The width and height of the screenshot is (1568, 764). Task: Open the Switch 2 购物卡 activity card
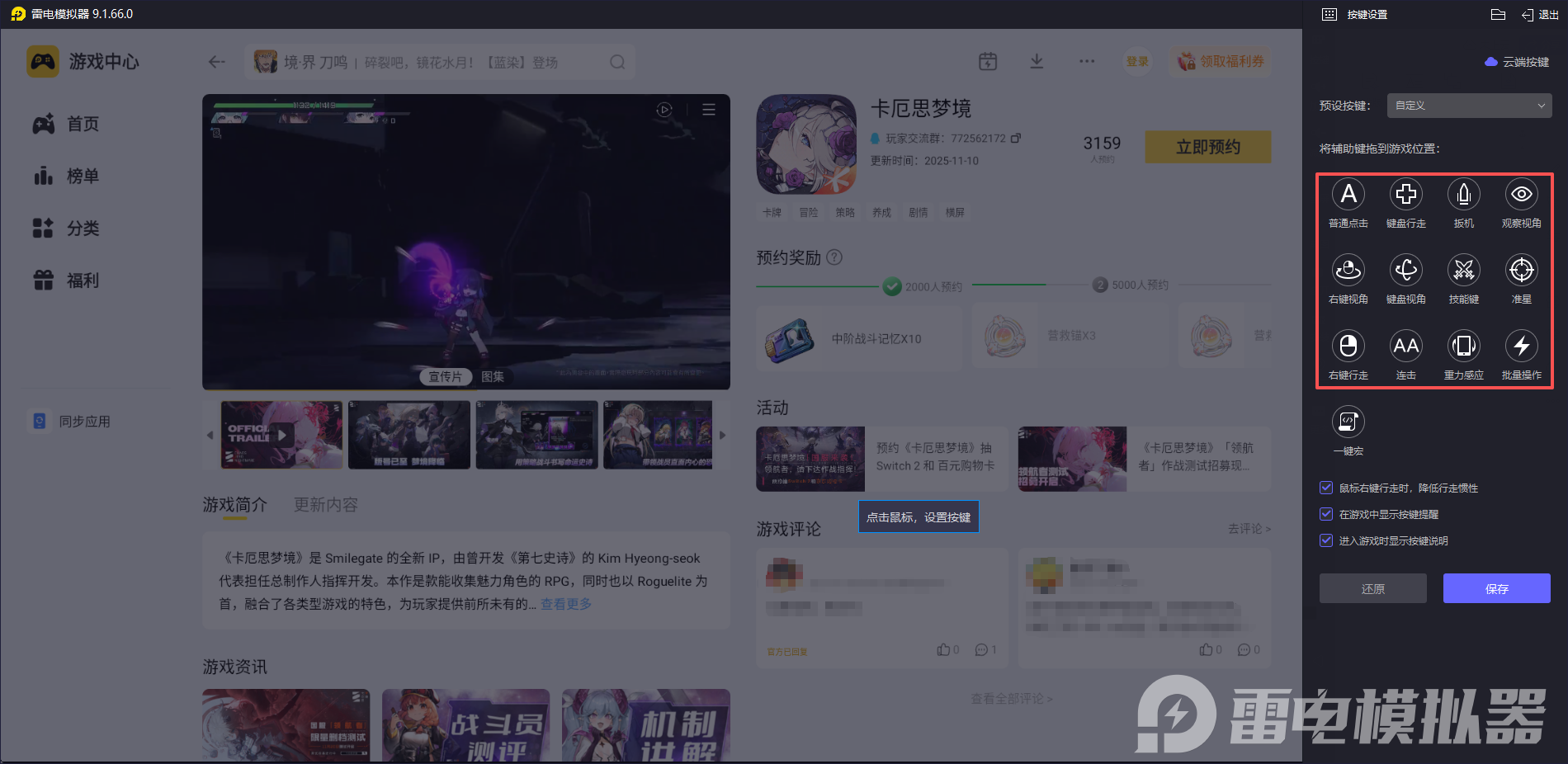click(x=881, y=459)
